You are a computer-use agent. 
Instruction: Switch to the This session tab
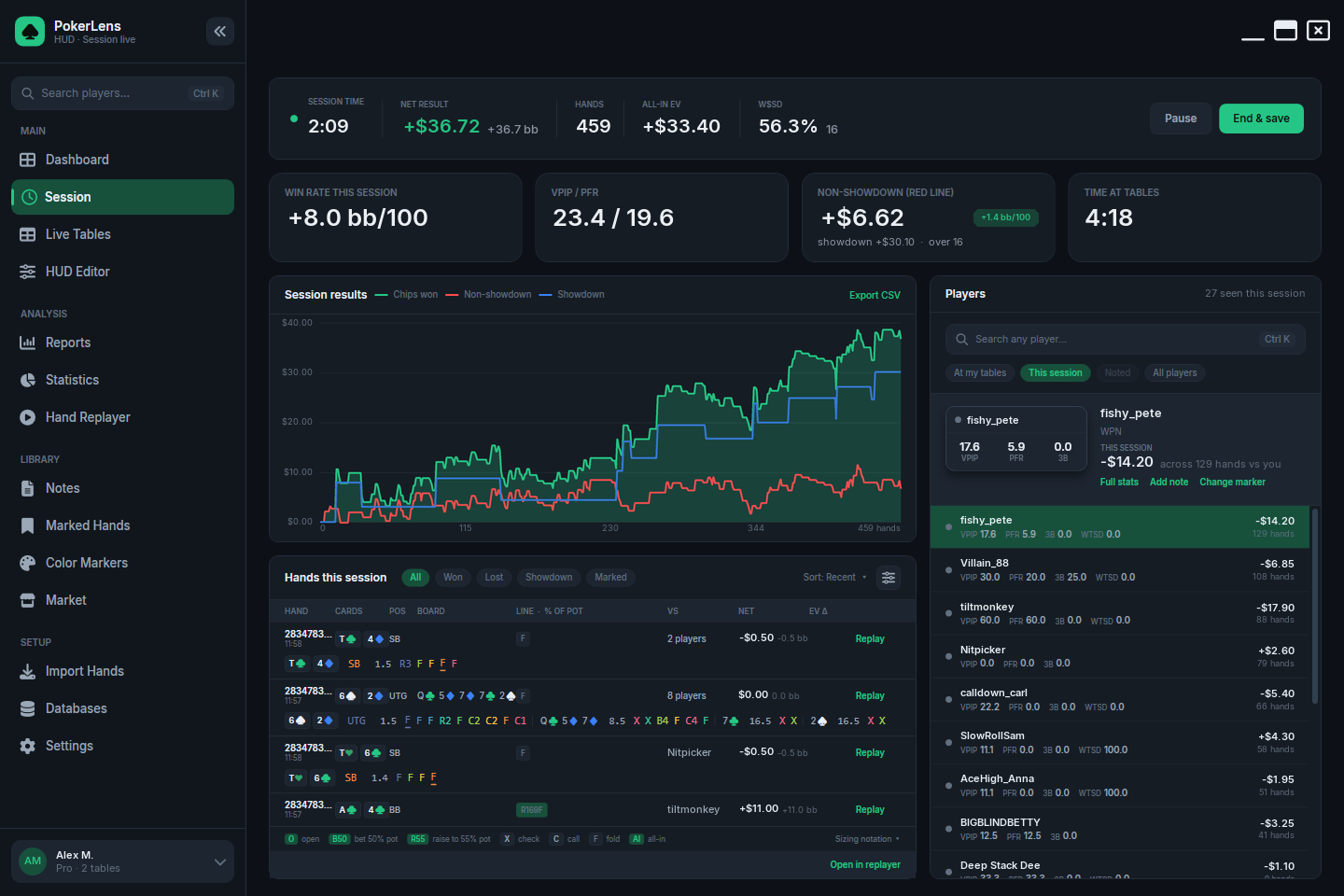click(x=1056, y=373)
